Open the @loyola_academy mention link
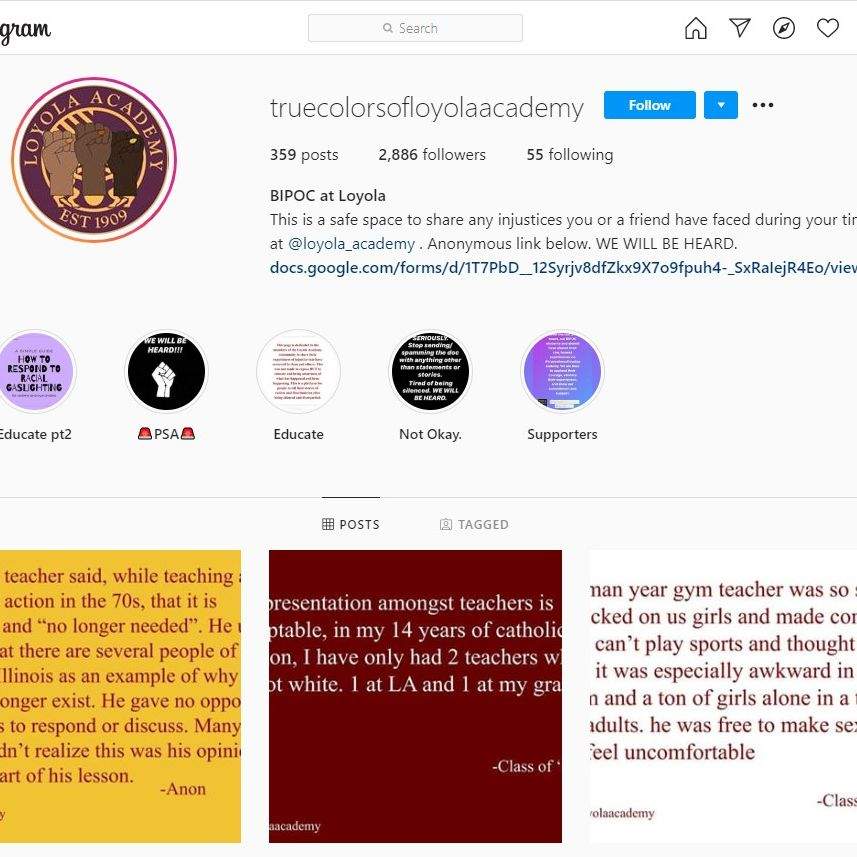Screen dimensions: 857x857 351,244
